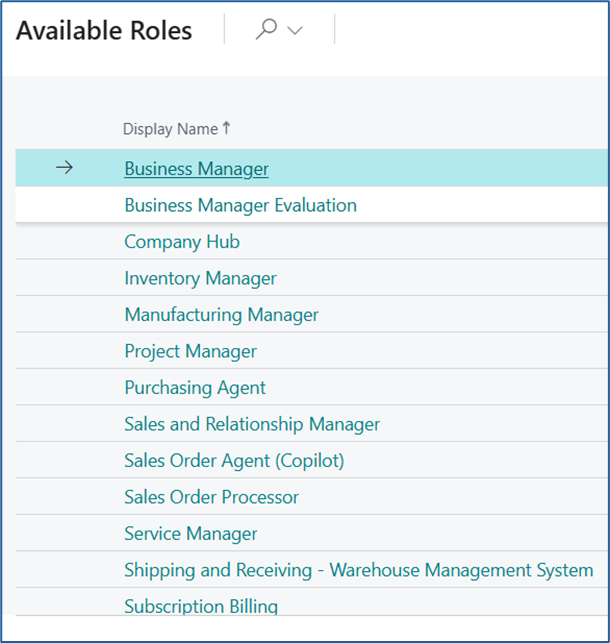Select Shipping and Receiving - Warehouse Management System
Viewport: 610px width, 643px height.
click(x=359, y=570)
